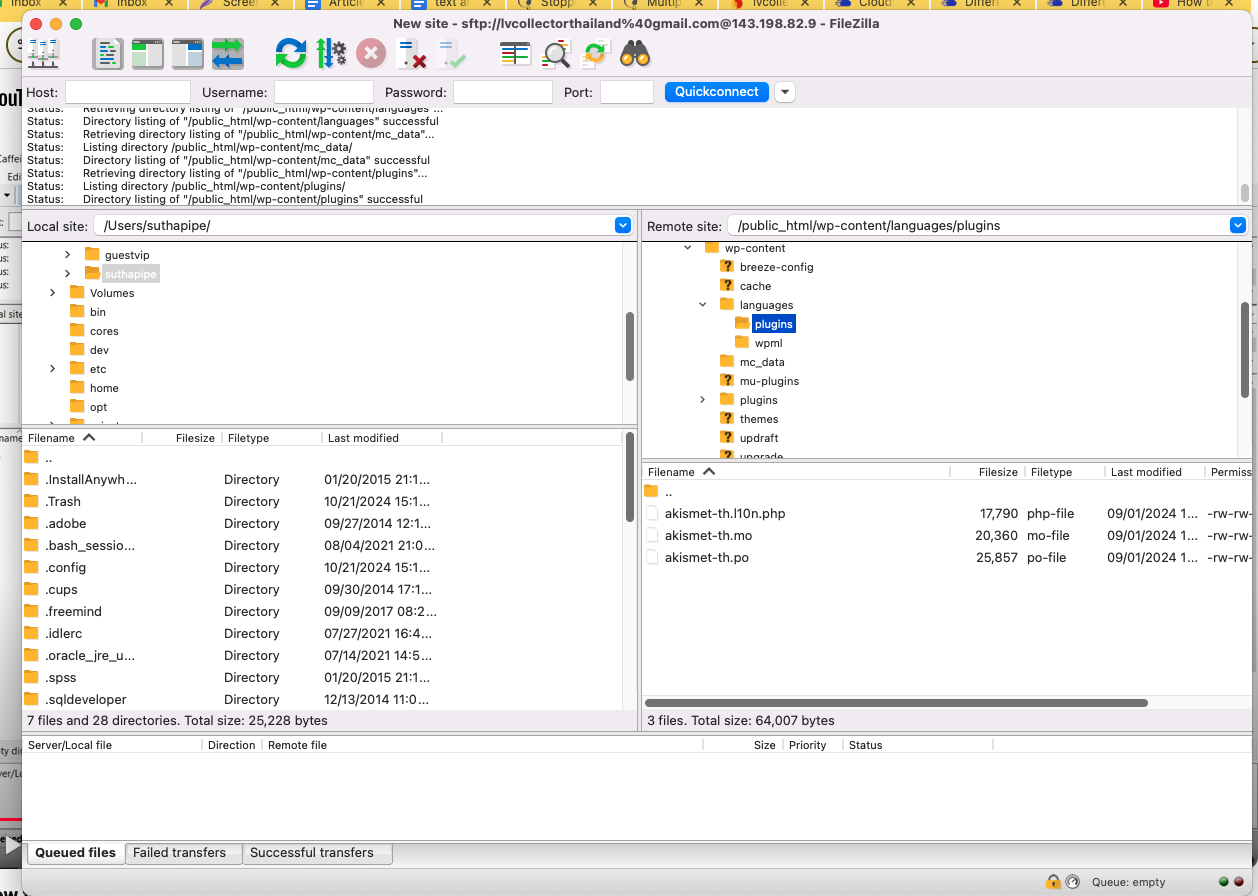The image size is (1258, 896).
Task: Click the folder icon of .adobe
Action: tap(31, 524)
